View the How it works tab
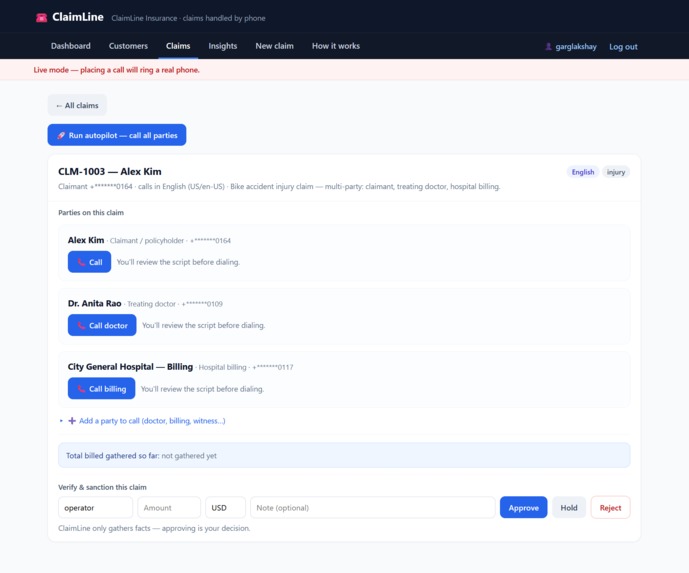The height and width of the screenshot is (573, 689). [x=336, y=46]
